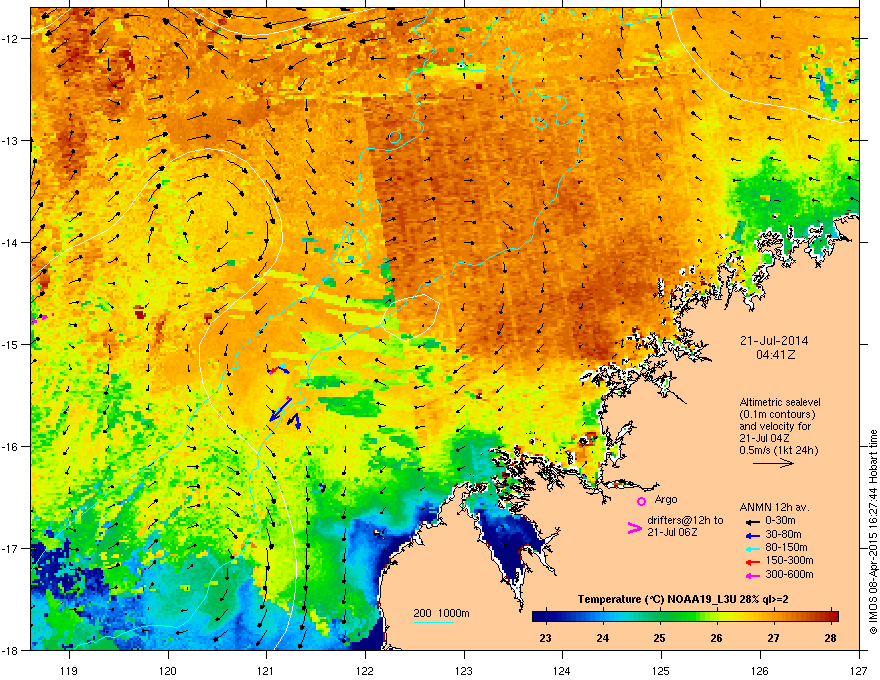
Task: Click the latitude axis label '-12'
Action: 9,39
